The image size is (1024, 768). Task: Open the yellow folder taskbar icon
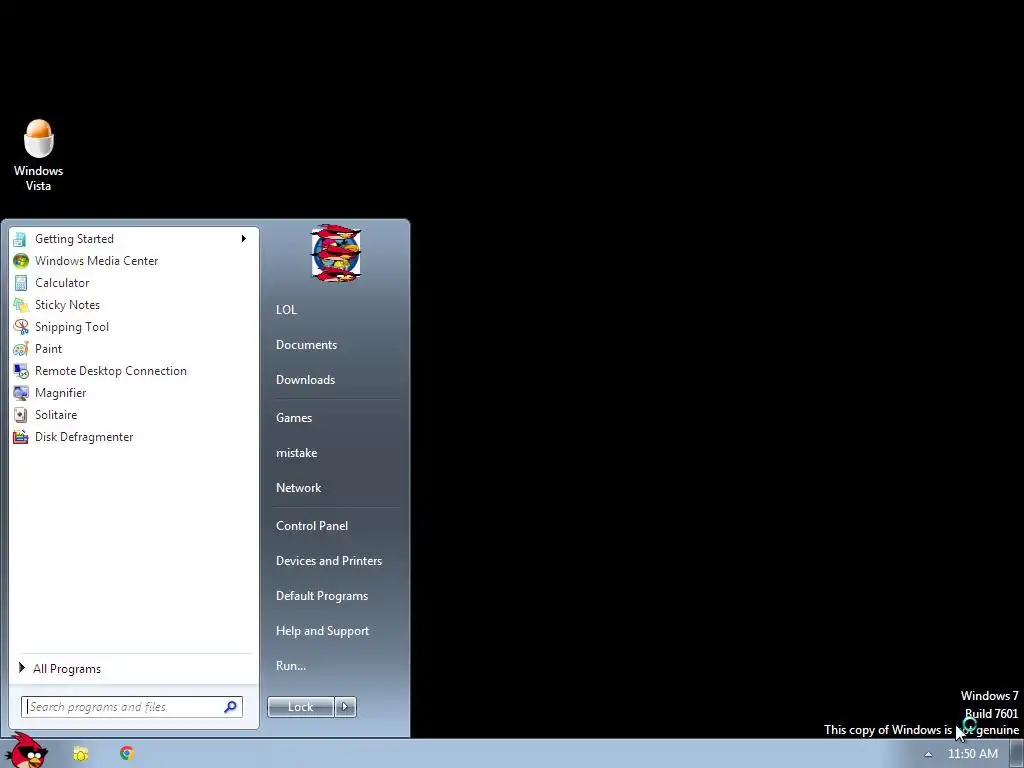tap(80, 754)
